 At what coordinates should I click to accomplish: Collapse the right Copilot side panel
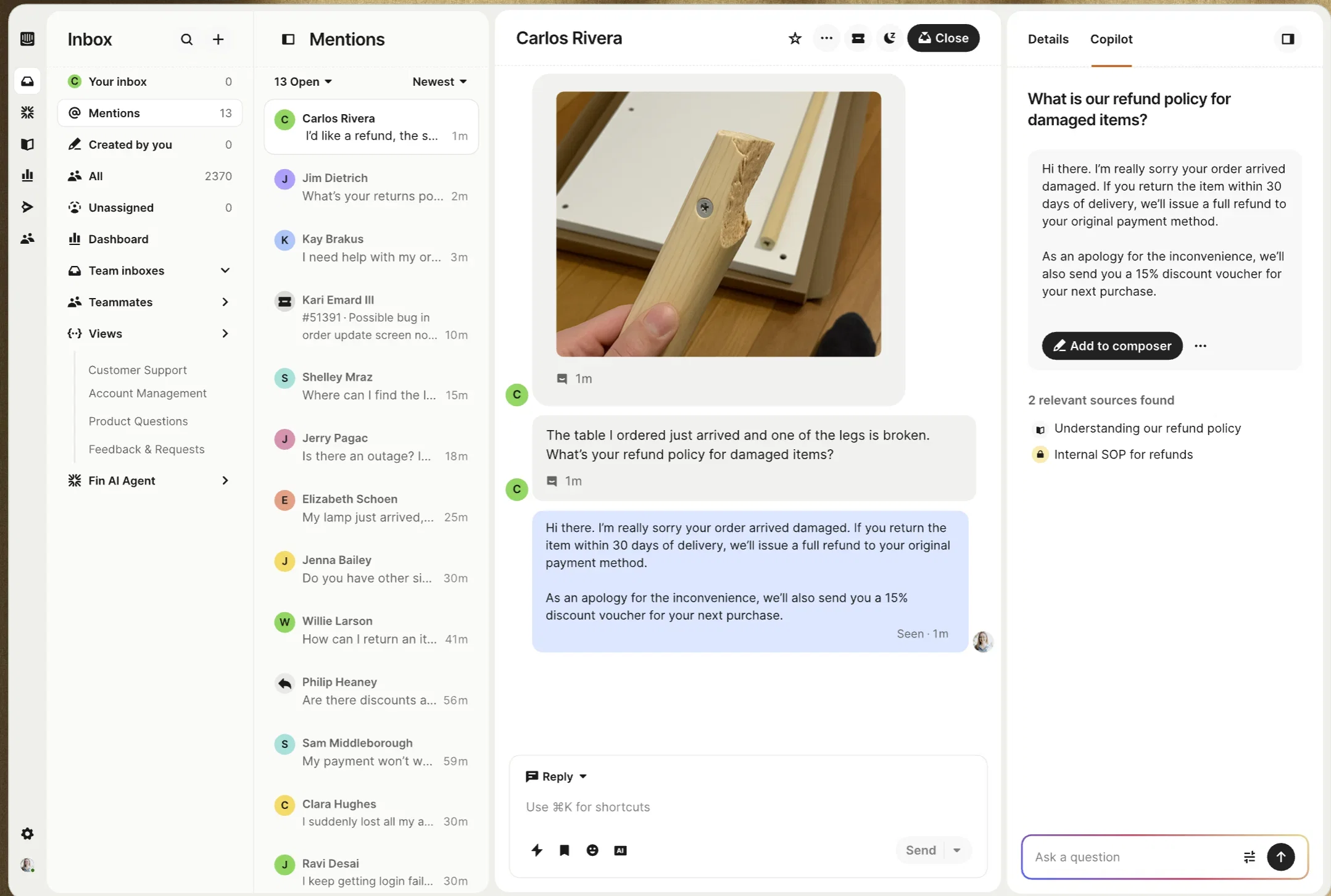pyautogui.click(x=1288, y=39)
